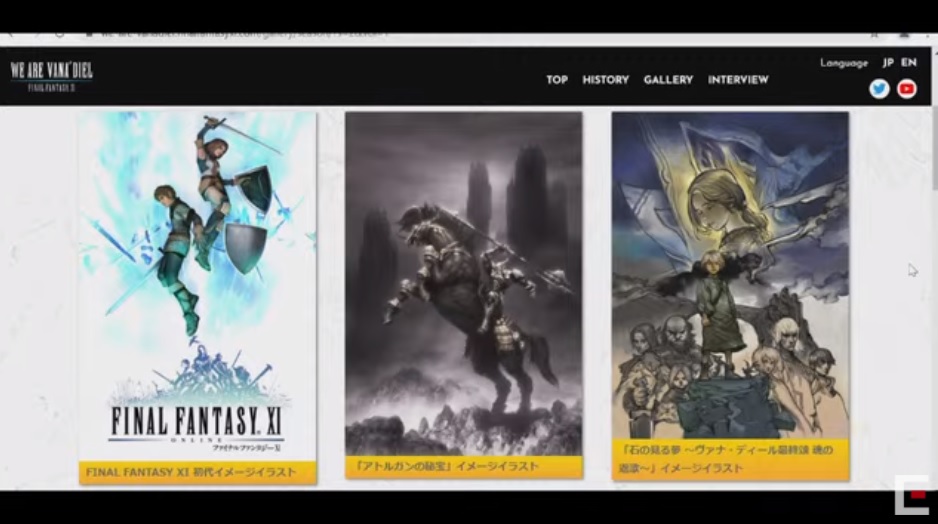Open the INTERVIEW menu item
938x524 pixels.
click(738, 80)
